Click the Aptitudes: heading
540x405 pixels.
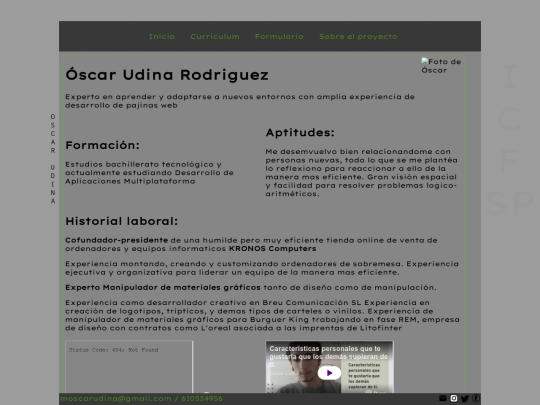tap(300, 133)
